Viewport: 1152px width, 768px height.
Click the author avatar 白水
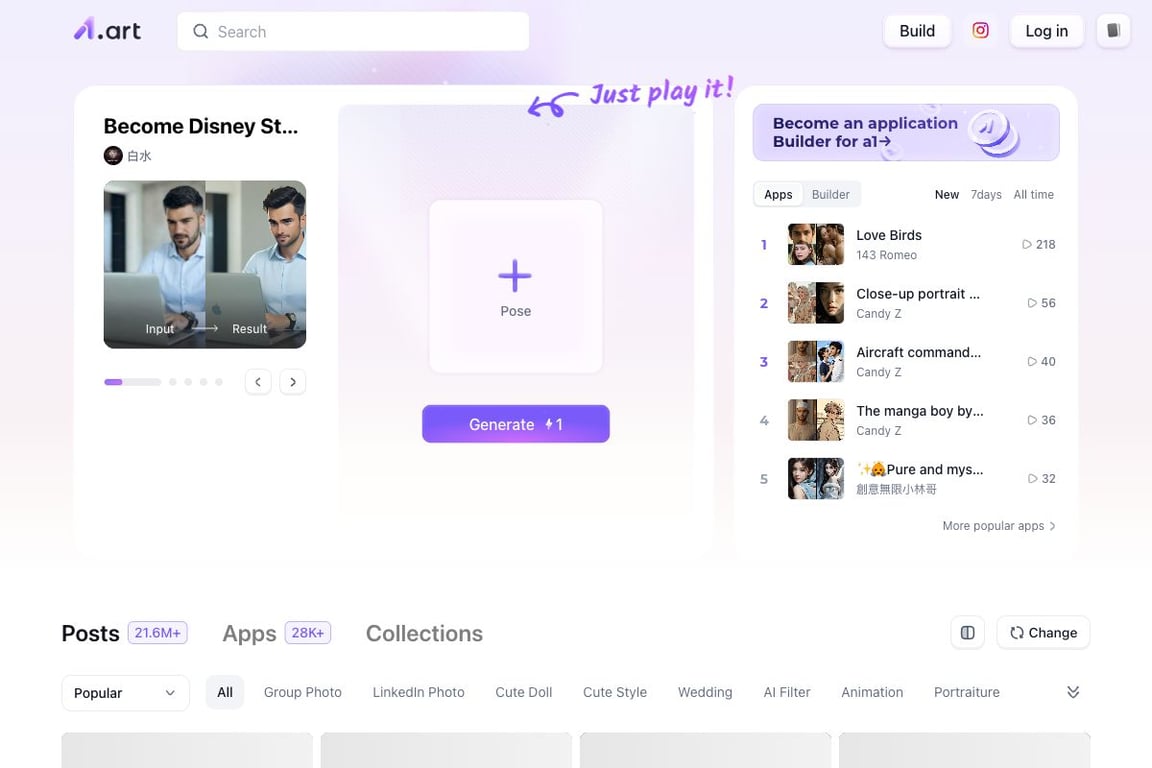click(x=113, y=156)
